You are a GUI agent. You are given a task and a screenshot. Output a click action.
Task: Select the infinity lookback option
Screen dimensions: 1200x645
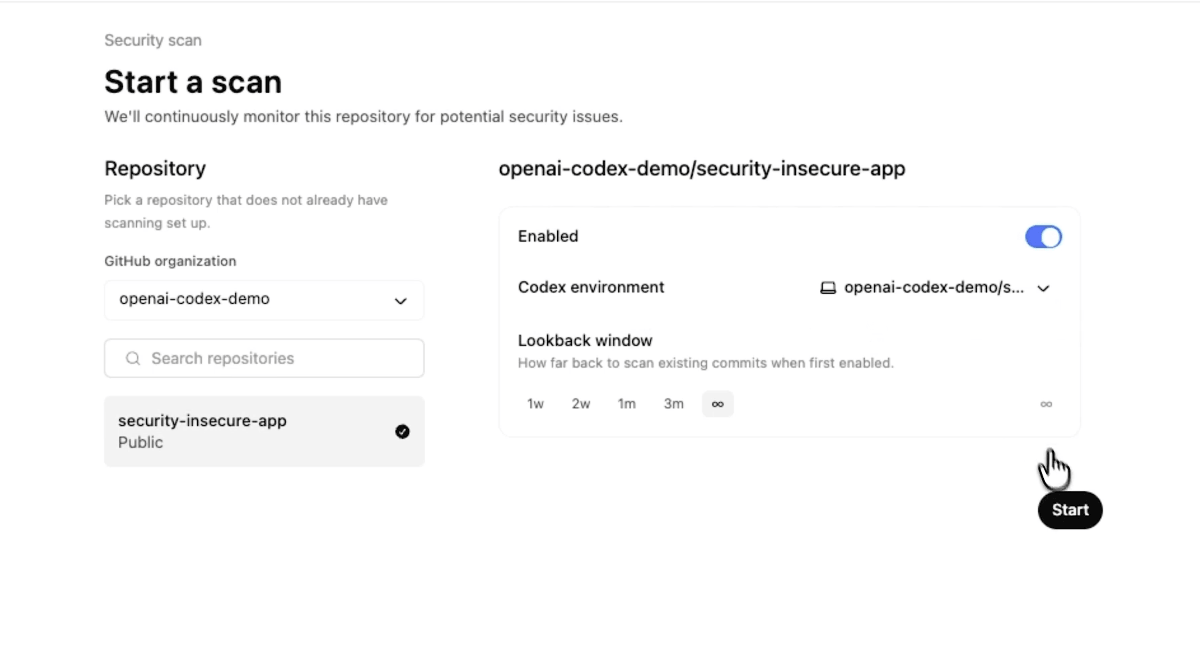pyautogui.click(x=718, y=404)
